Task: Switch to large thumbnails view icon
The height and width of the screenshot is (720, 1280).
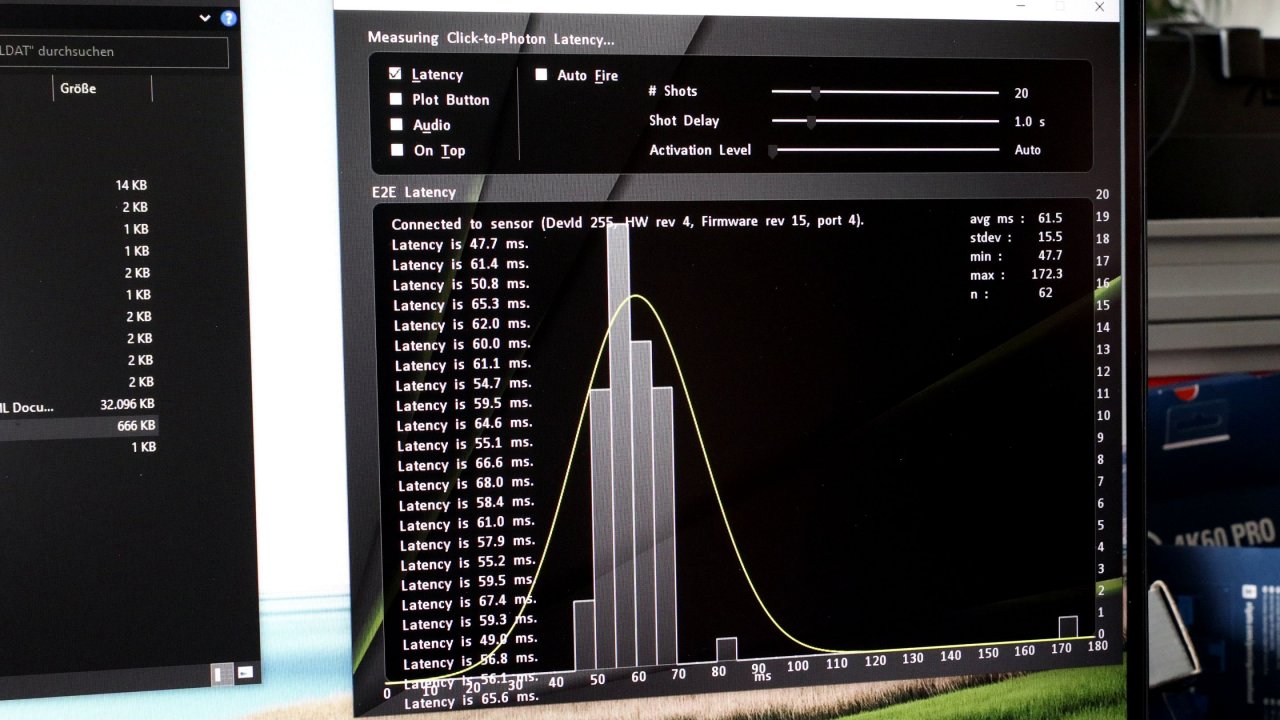Action: pyautogui.click(x=245, y=673)
